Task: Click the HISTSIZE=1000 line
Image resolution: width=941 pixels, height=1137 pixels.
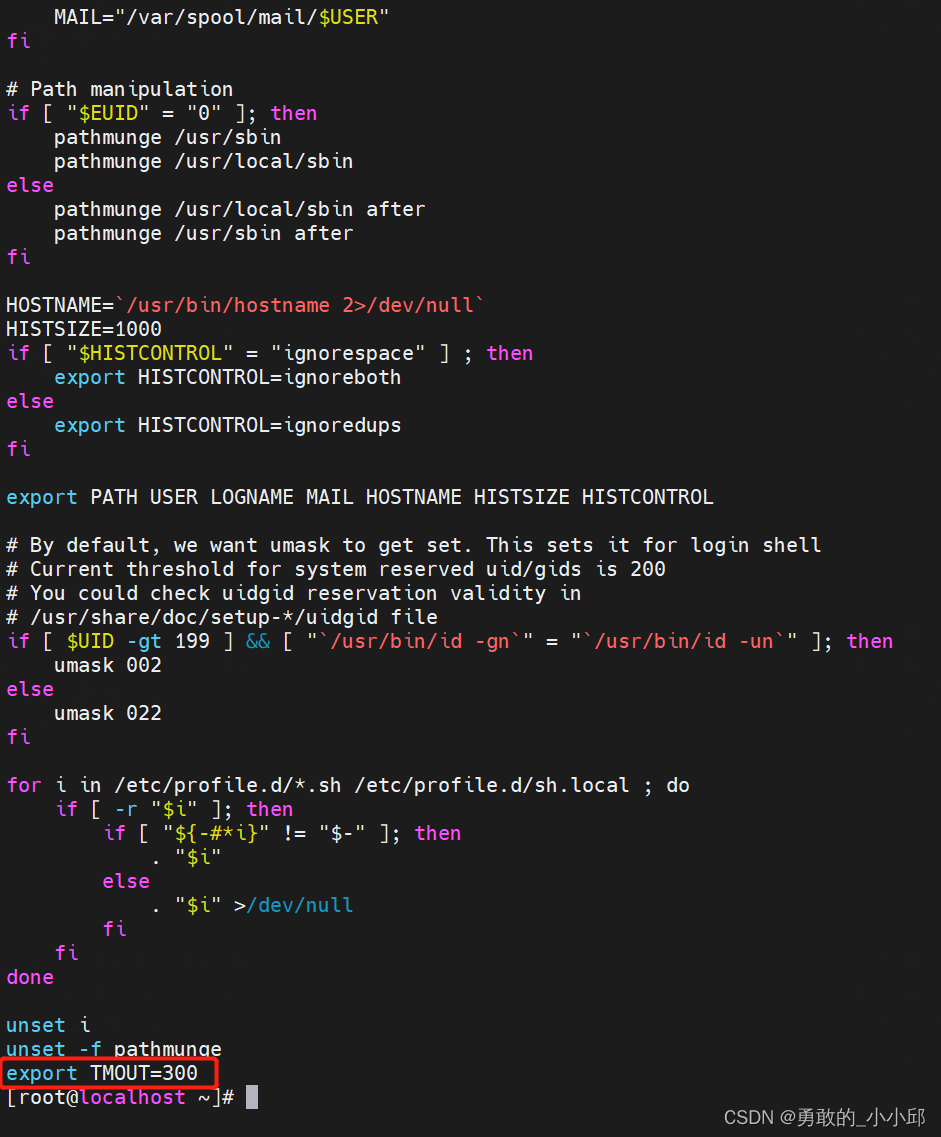Action: point(84,329)
